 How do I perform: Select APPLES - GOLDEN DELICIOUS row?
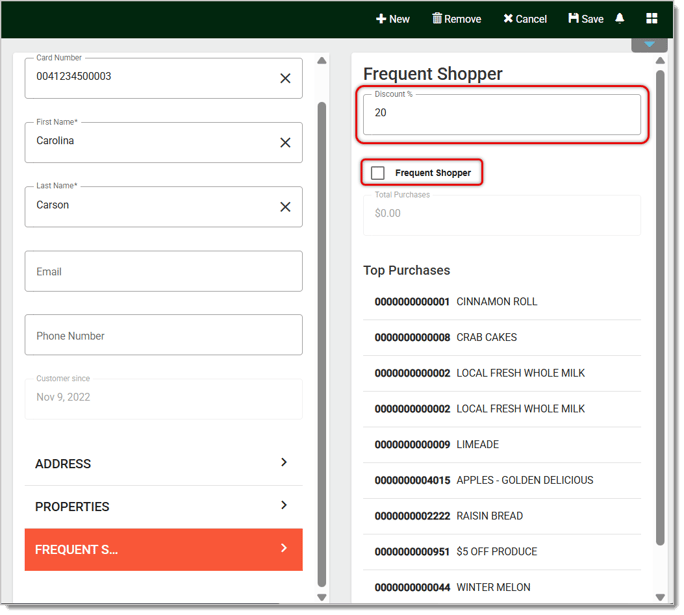coord(502,480)
